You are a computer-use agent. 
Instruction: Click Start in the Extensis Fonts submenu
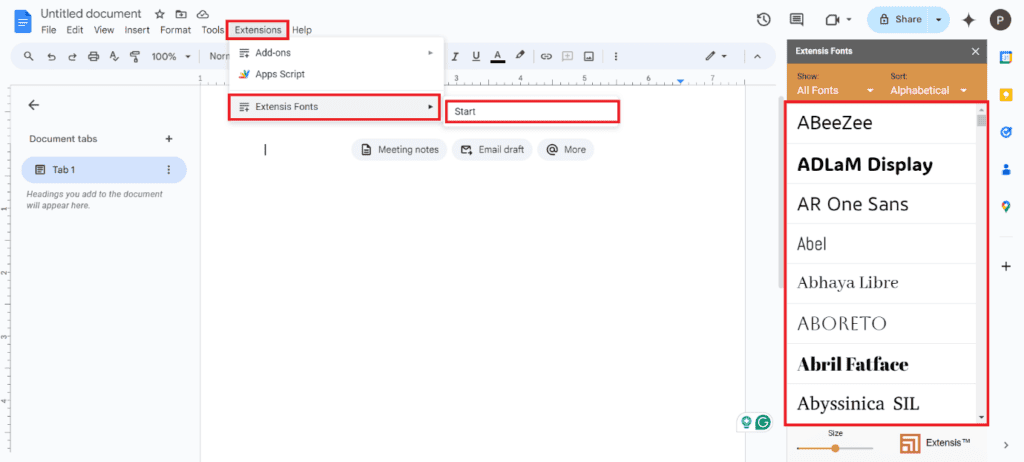click(x=532, y=112)
